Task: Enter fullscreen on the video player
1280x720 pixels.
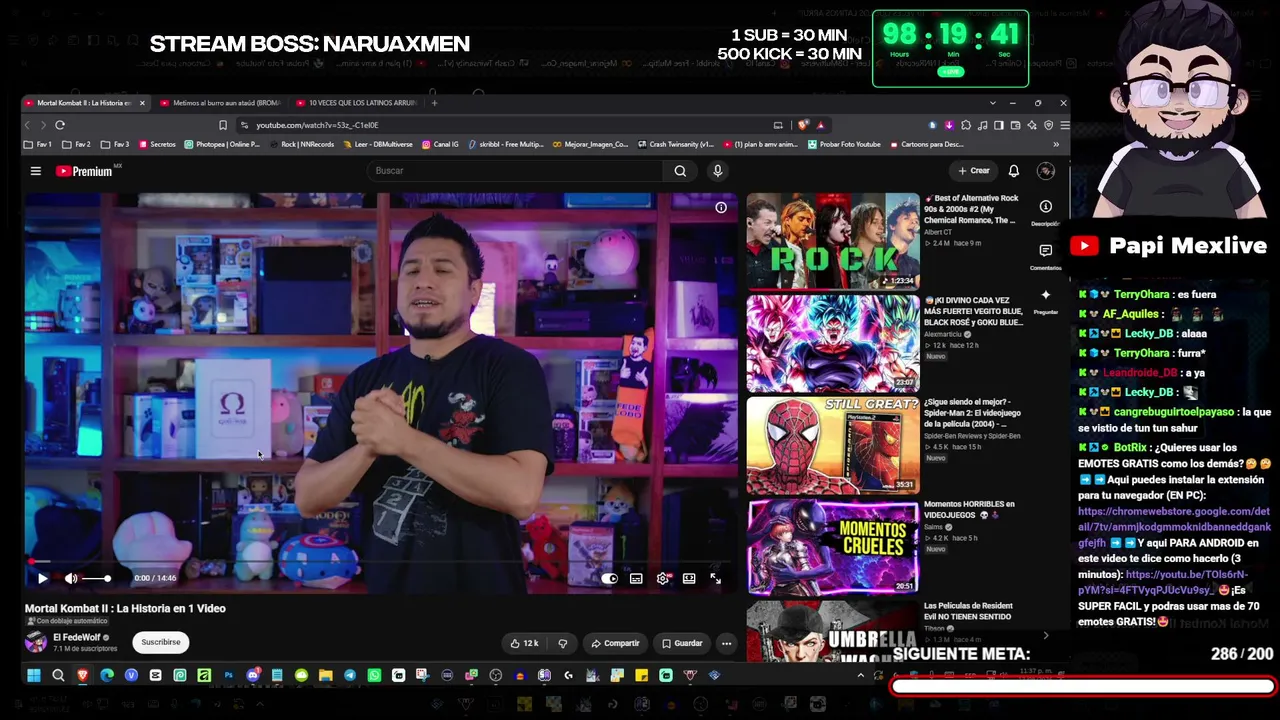Action: [x=715, y=578]
